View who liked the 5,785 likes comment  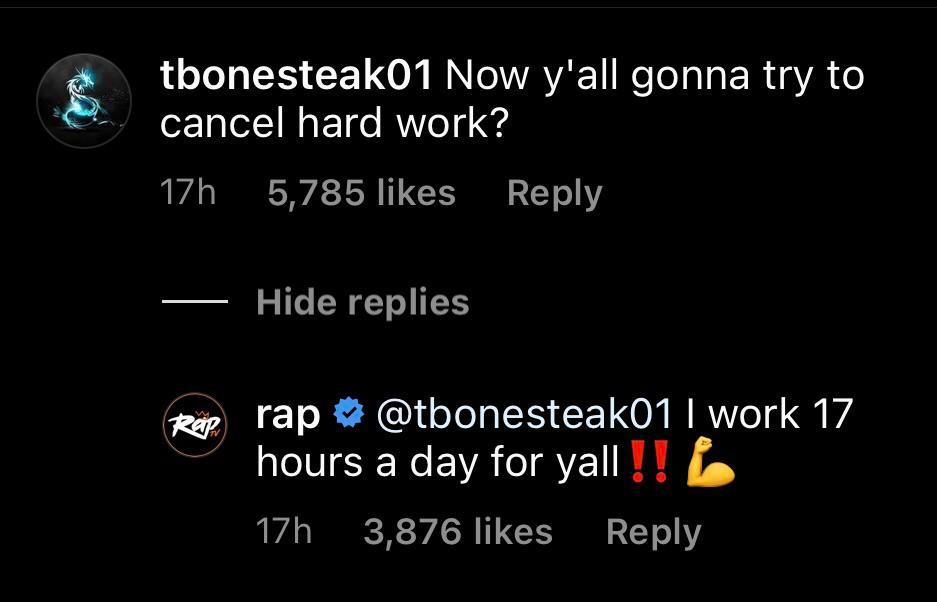click(x=360, y=192)
